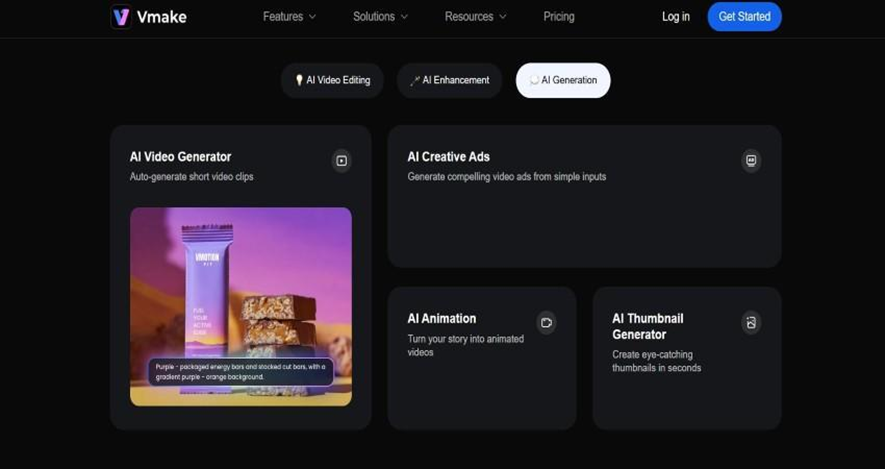The image size is (885, 469).
Task: Select the AI Generation tab
Action: (563, 80)
